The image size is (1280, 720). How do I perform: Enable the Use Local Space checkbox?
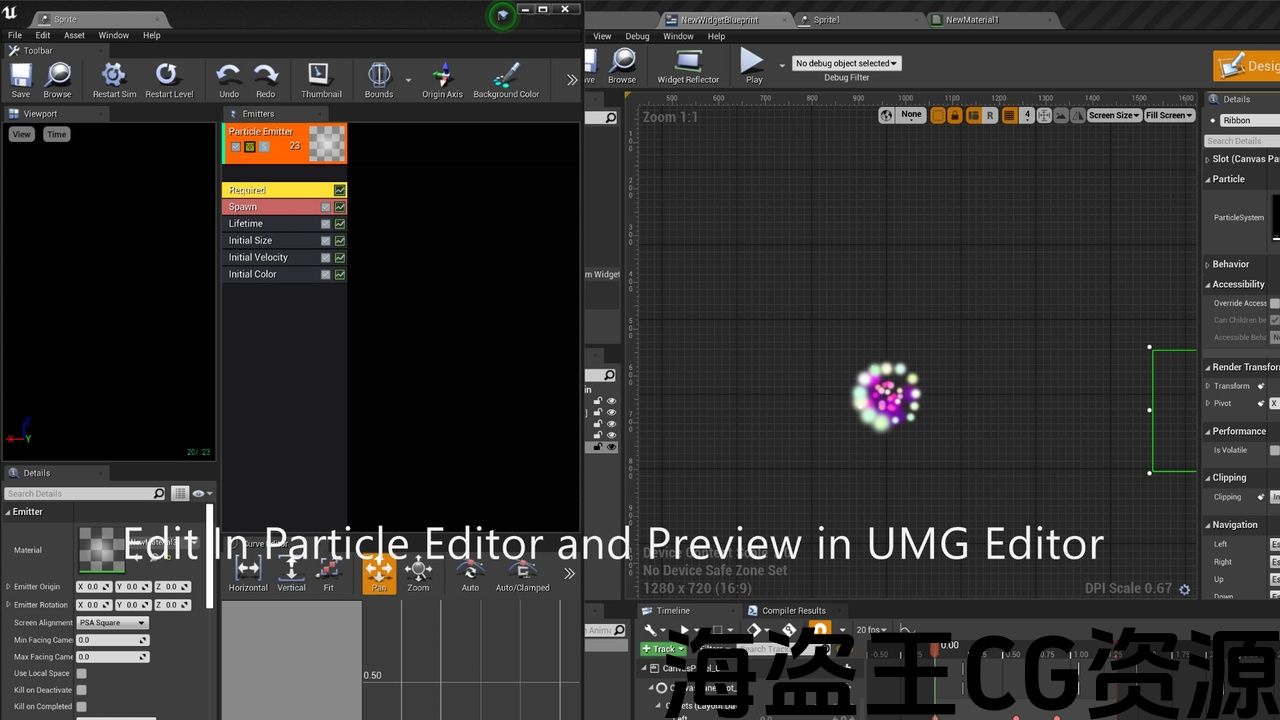click(x=82, y=673)
